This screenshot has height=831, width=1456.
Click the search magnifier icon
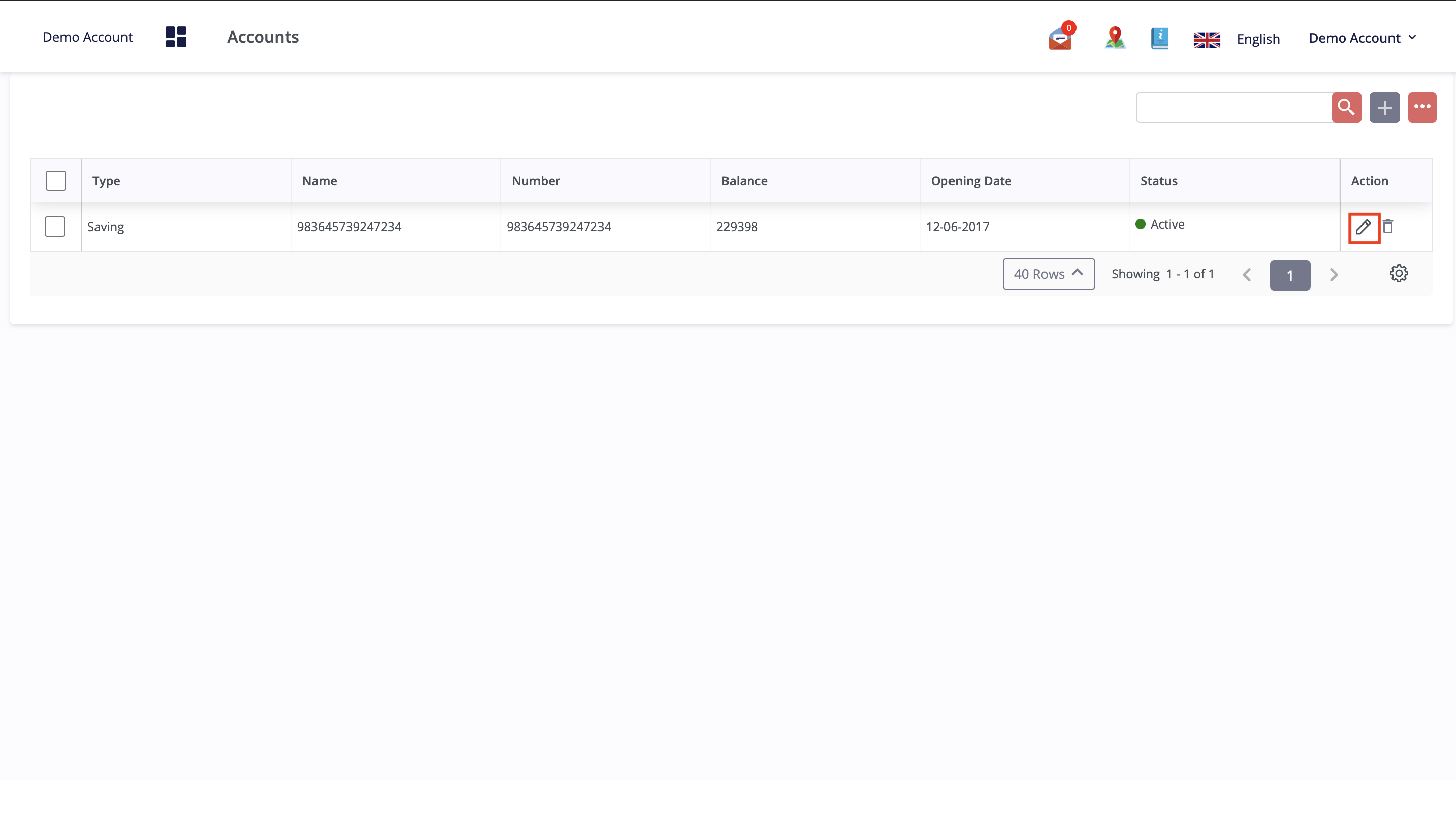(x=1347, y=107)
